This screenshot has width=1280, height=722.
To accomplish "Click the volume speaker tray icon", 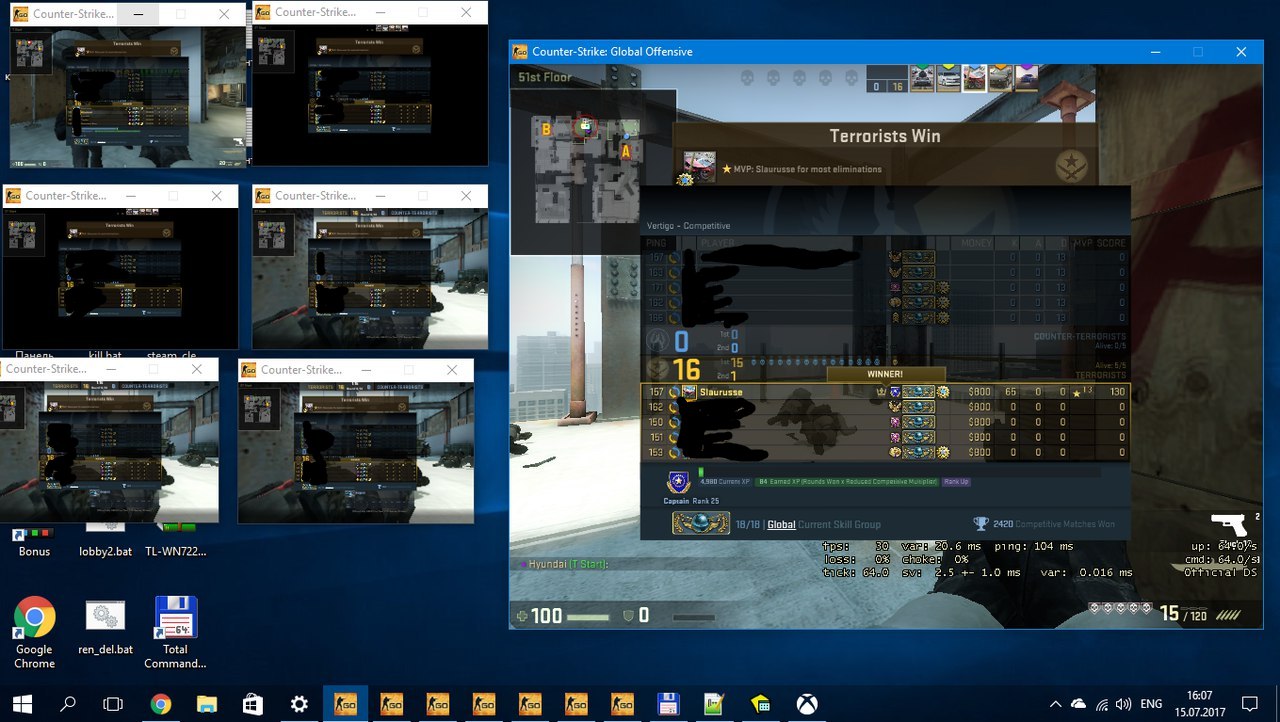I will 1124,704.
